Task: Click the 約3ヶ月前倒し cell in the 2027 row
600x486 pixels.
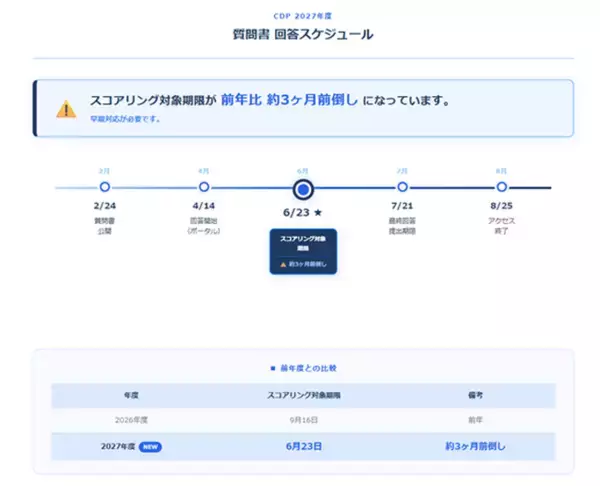Action: click(x=475, y=447)
